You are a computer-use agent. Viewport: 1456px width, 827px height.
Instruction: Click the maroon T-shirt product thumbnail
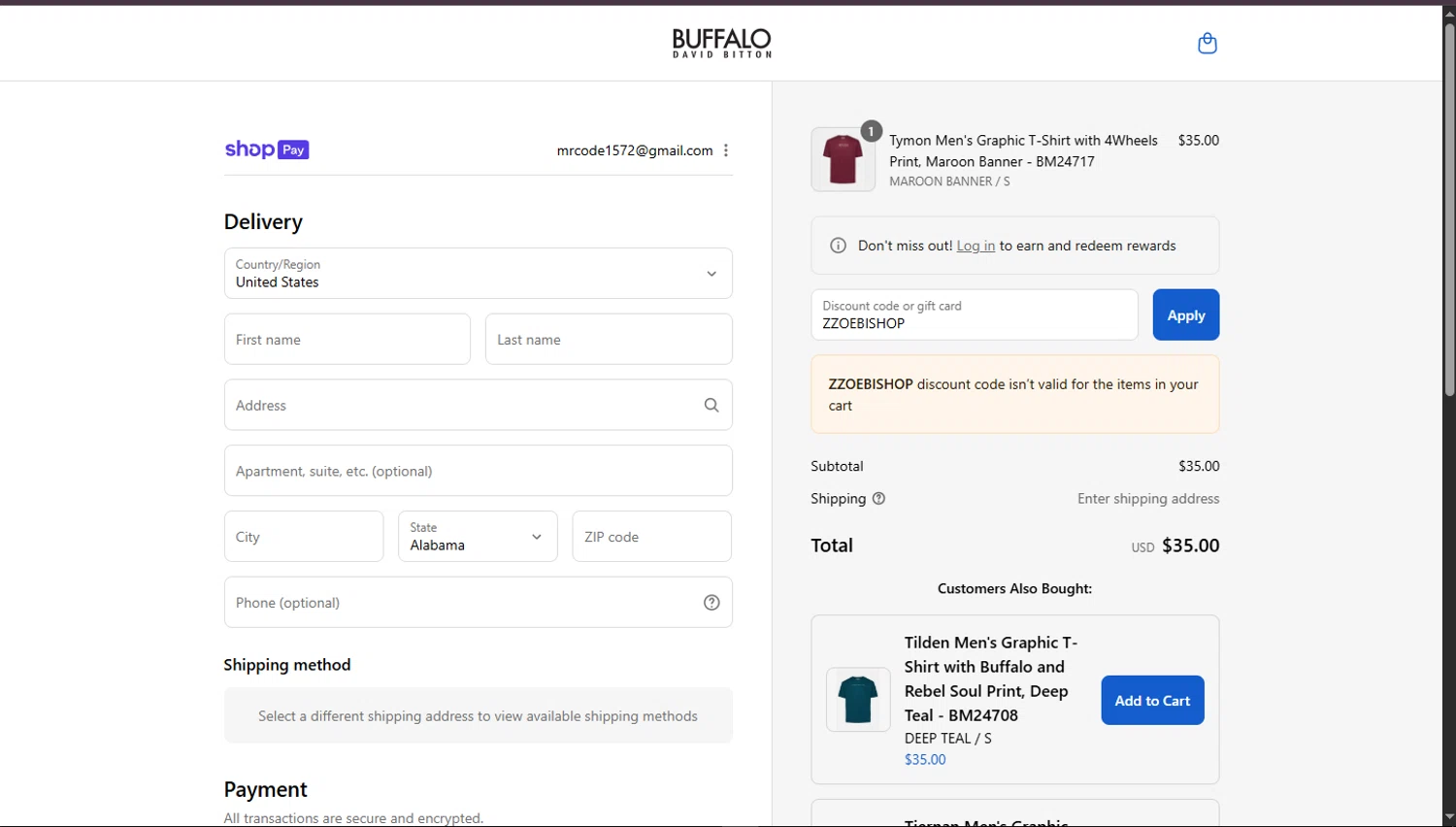pyautogui.click(x=843, y=159)
